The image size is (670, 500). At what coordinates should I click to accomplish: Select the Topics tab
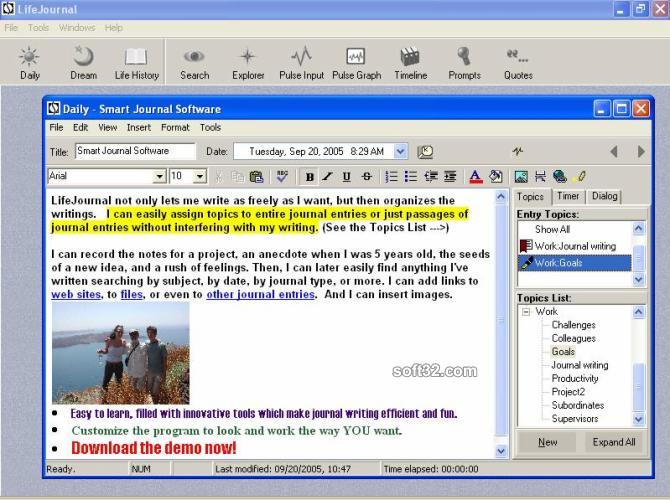click(530, 197)
